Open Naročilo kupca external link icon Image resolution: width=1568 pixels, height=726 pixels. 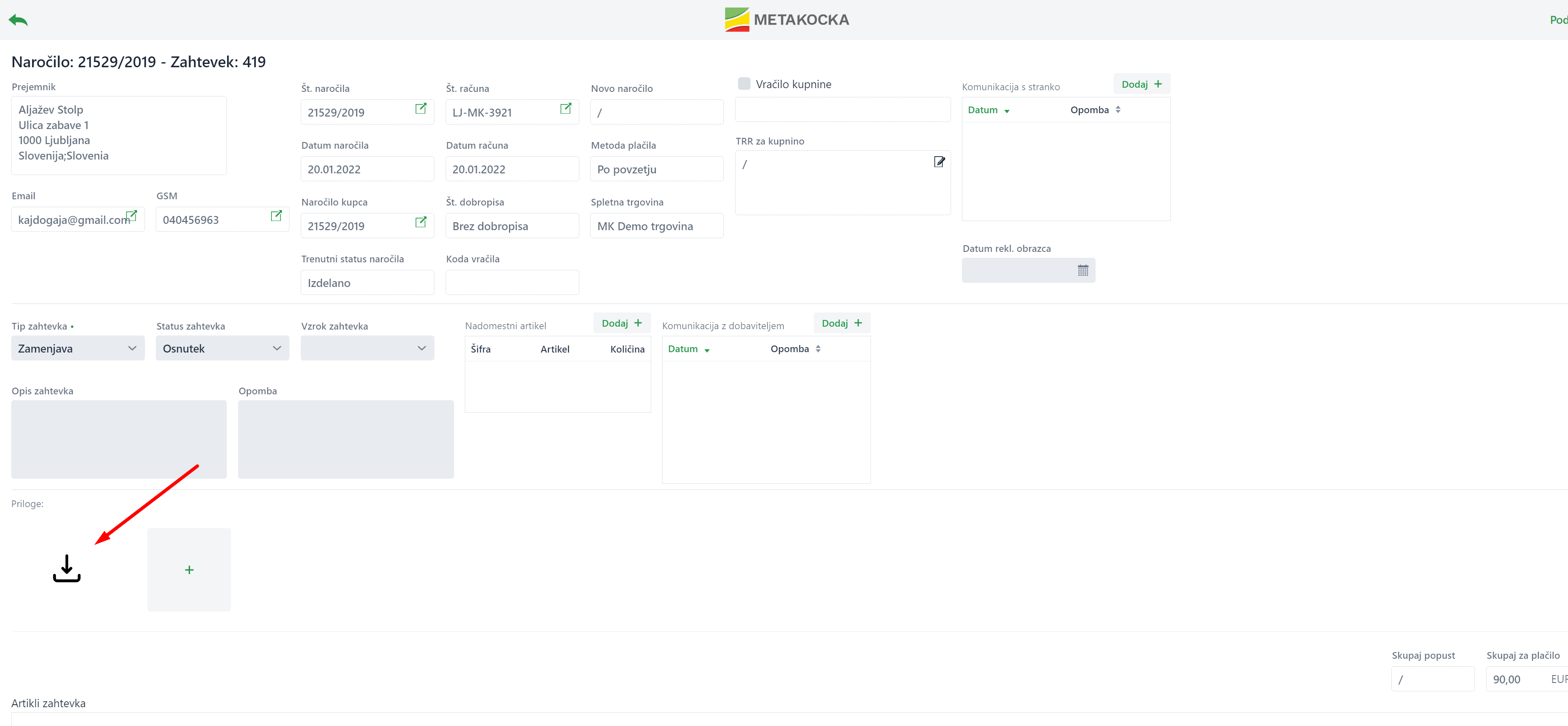click(x=420, y=222)
